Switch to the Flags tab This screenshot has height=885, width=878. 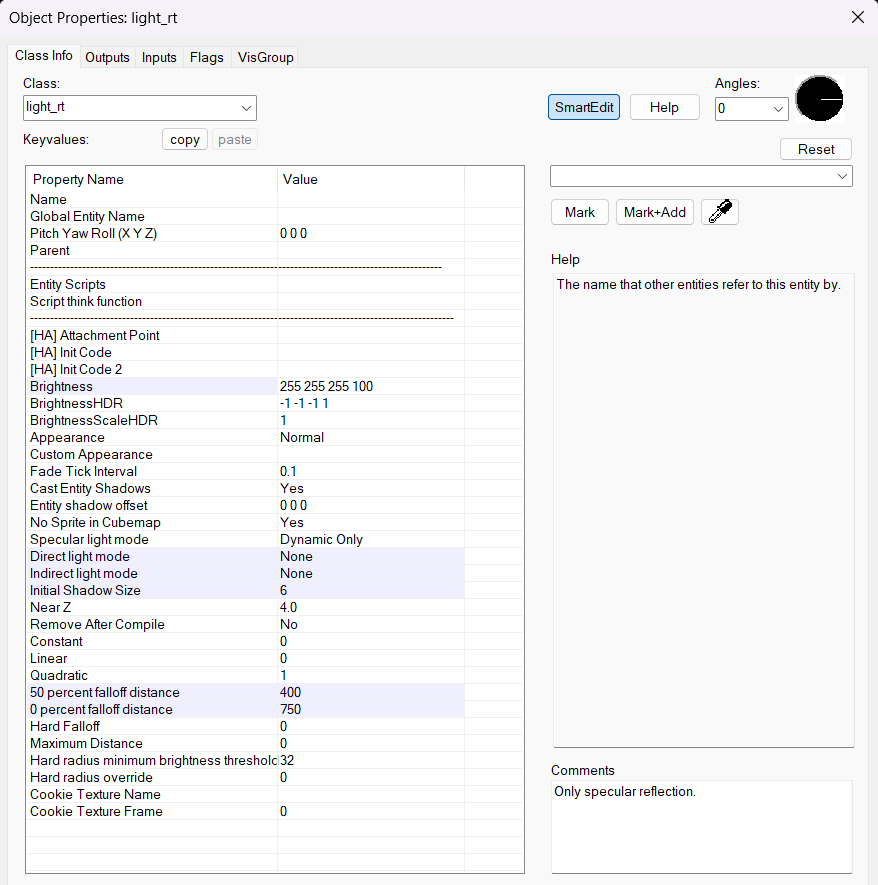206,57
